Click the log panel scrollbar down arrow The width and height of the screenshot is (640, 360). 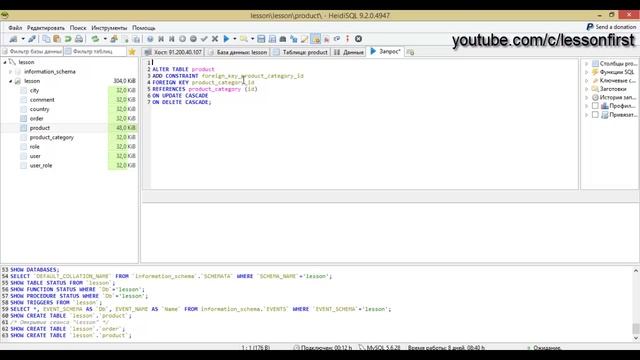click(x=636, y=338)
